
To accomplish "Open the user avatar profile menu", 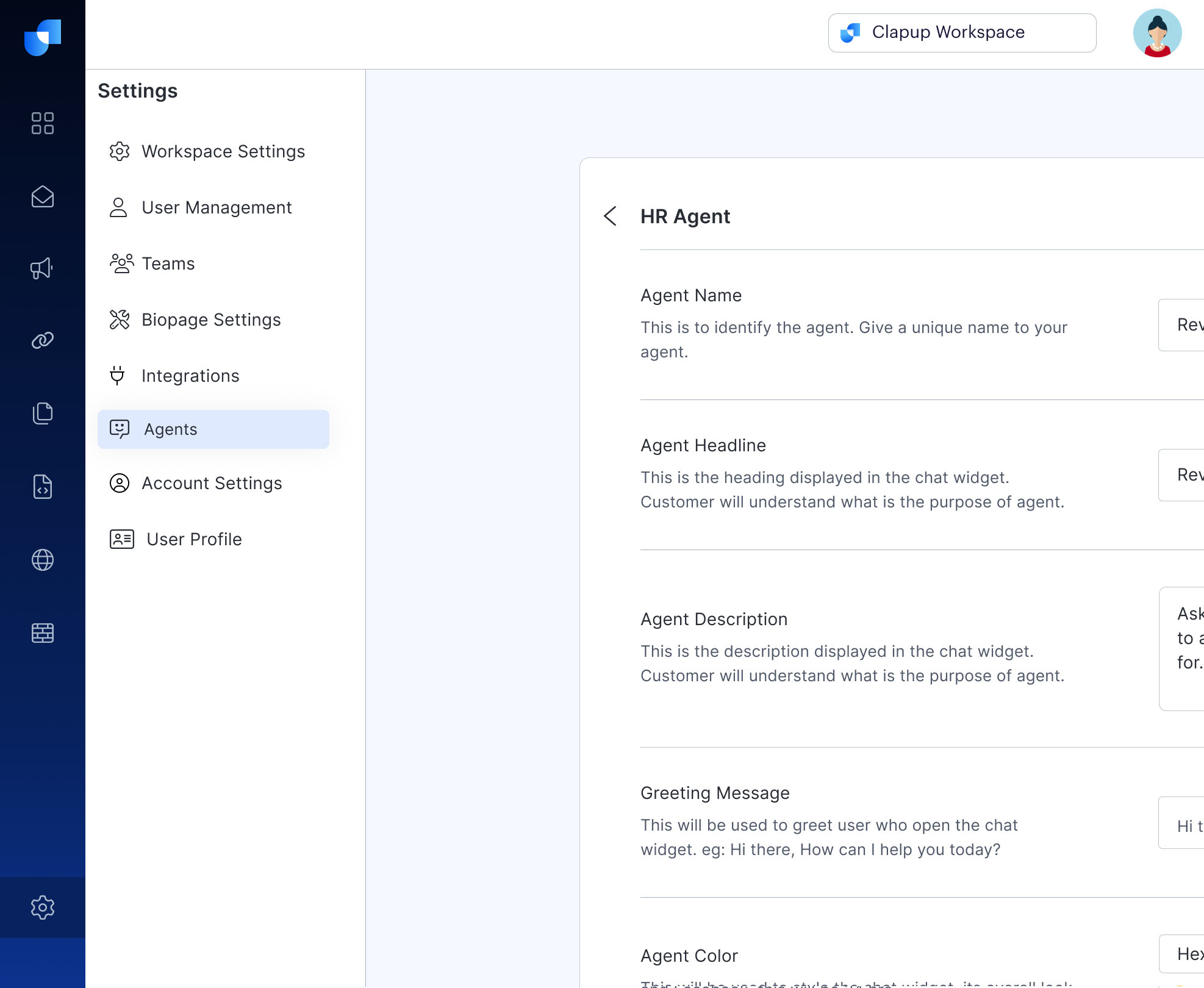I will point(1158,33).
